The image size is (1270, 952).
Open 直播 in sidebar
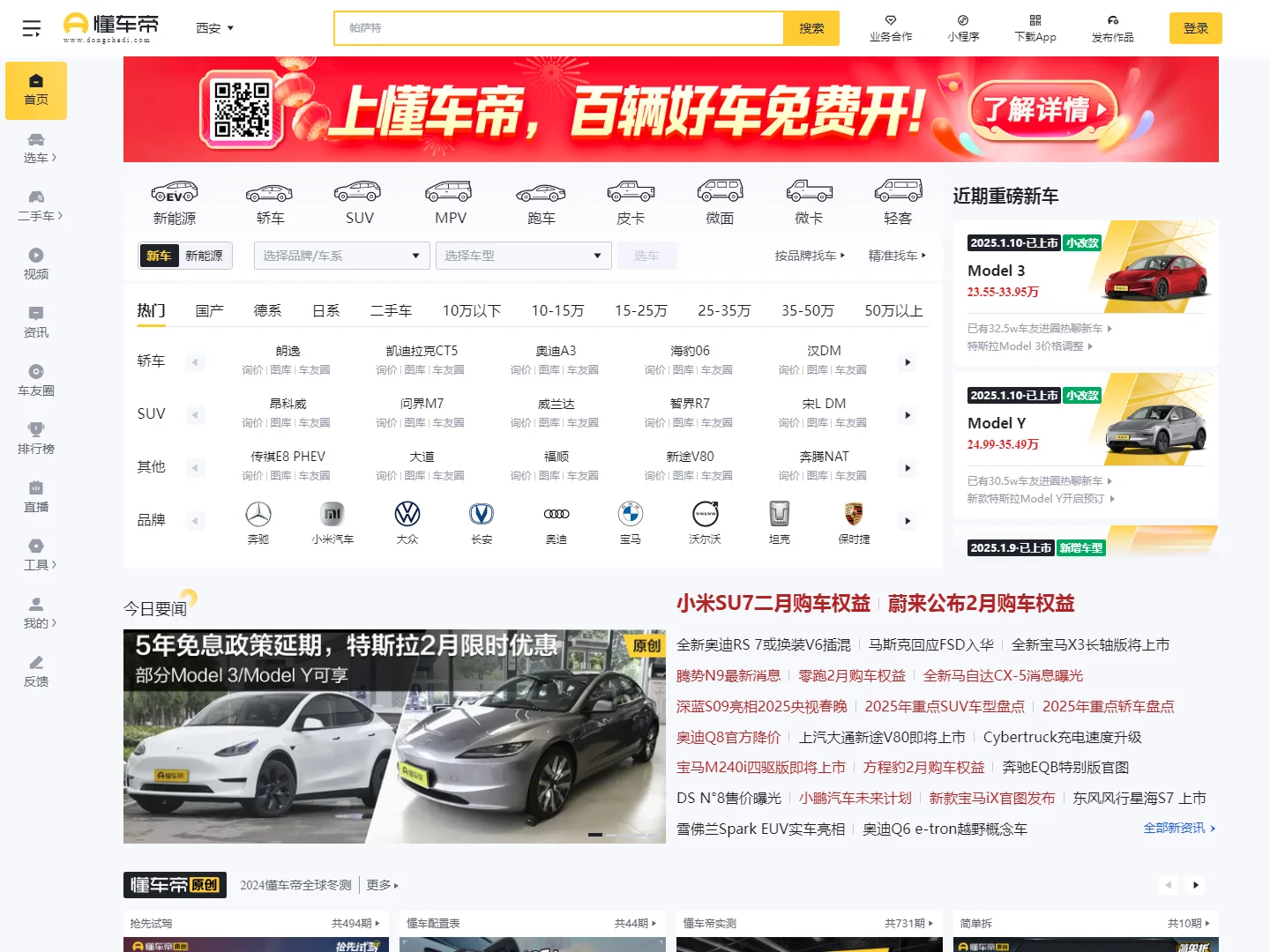click(x=36, y=497)
